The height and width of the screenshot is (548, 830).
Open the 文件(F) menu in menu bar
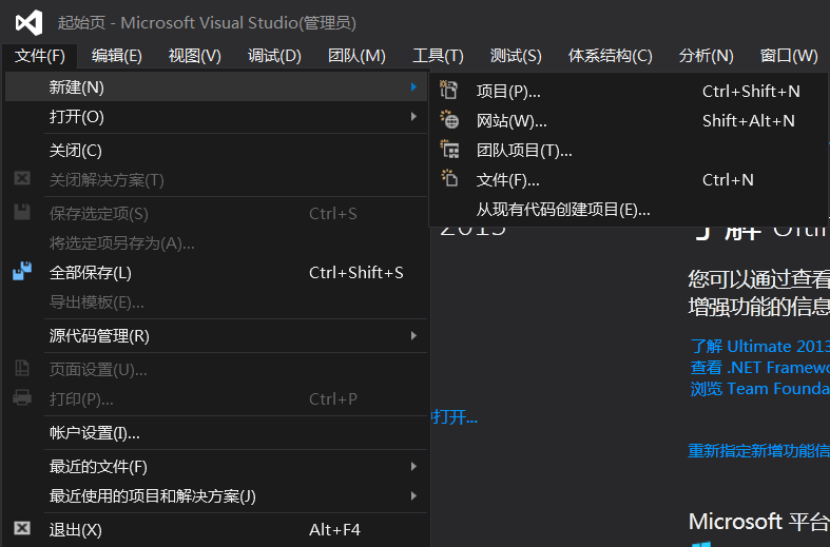[40, 56]
